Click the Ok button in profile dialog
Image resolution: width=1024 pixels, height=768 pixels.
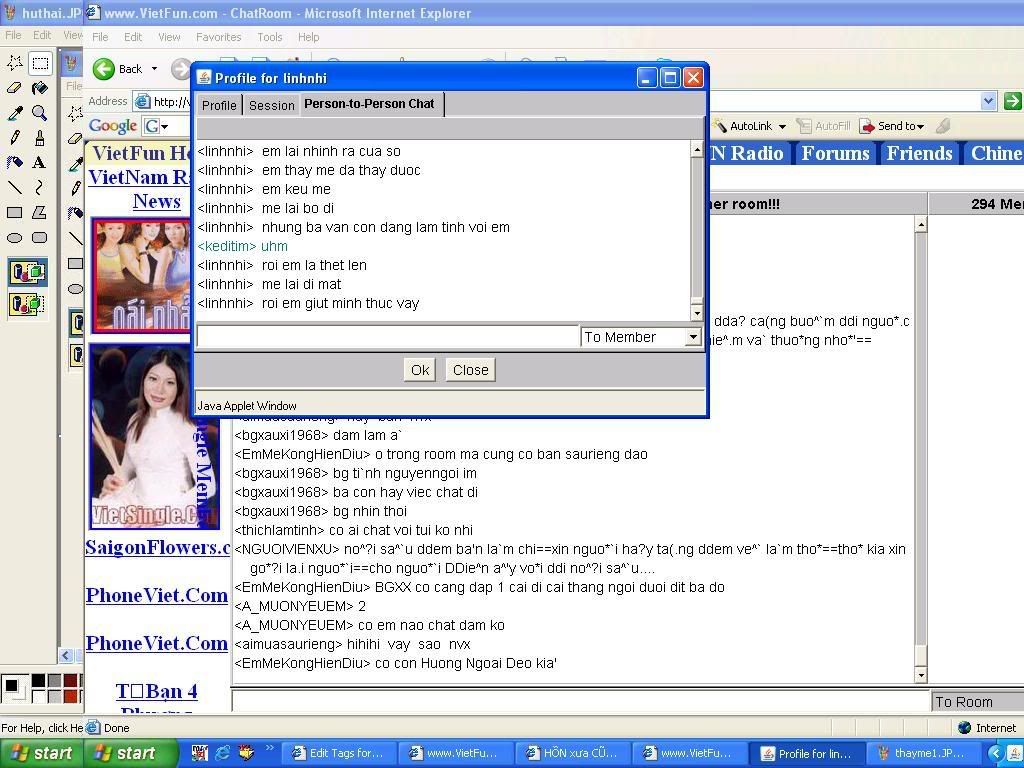pos(420,370)
